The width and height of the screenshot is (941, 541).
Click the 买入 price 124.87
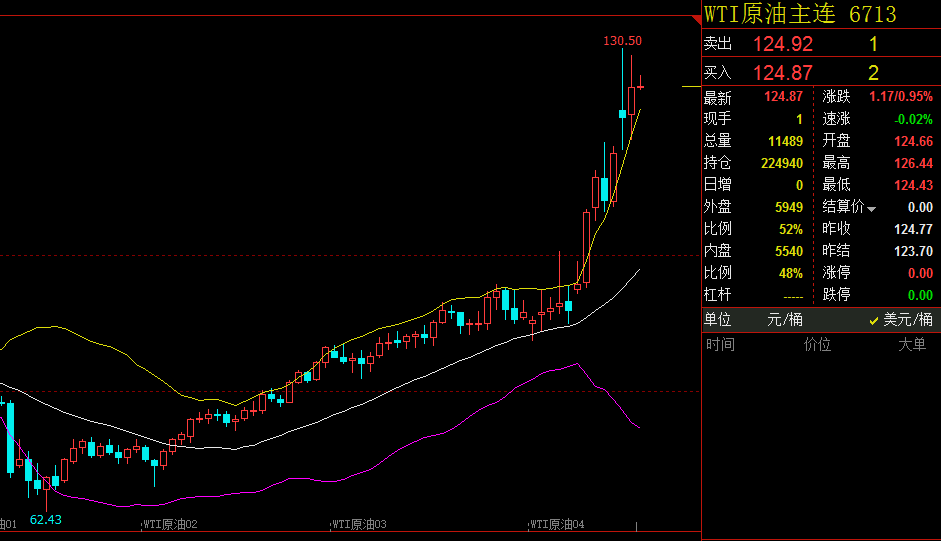[783, 73]
